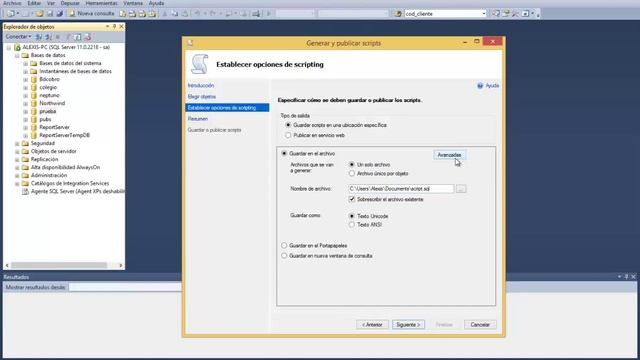Image resolution: width=640 pixels, height=360 pixels.
Task: Expand the neptuno database node
Action: (25, 96)
